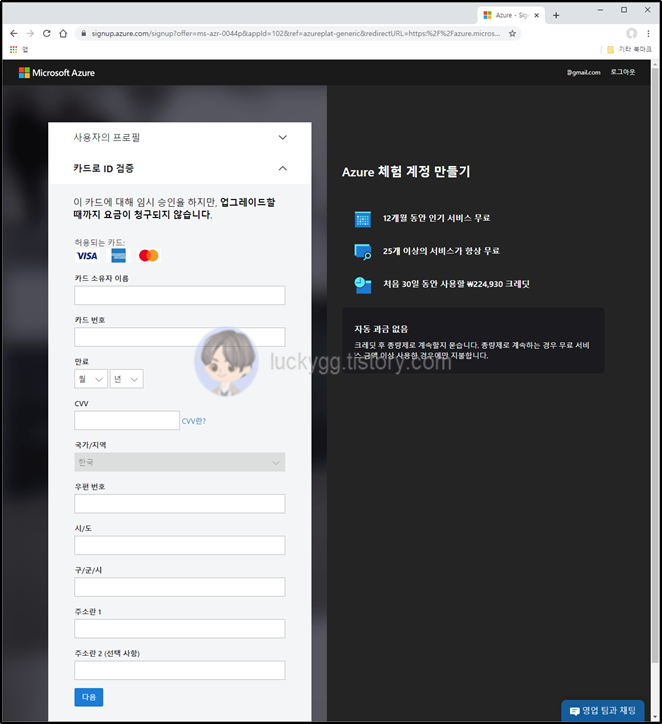Select the Azure - Sign up tab

[511, 15]
